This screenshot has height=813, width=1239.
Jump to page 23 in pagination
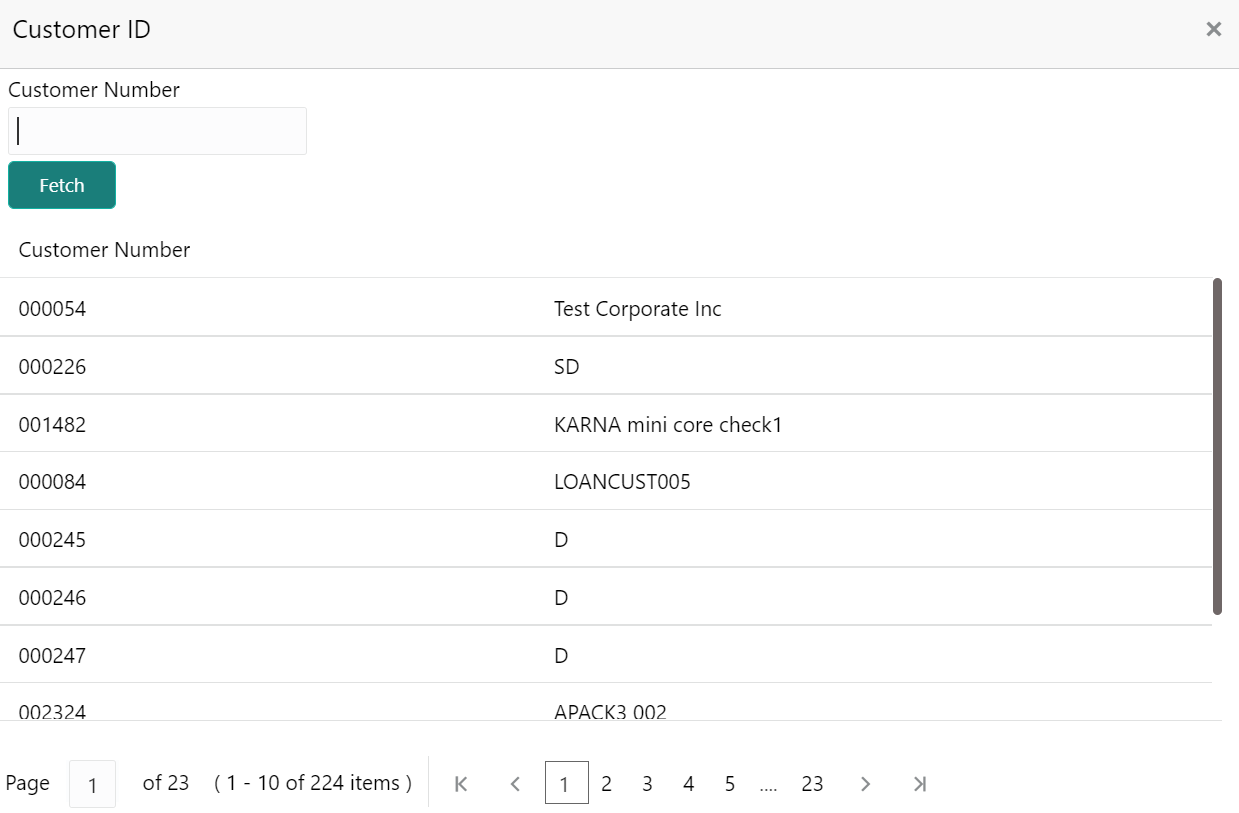pos(812,784)
